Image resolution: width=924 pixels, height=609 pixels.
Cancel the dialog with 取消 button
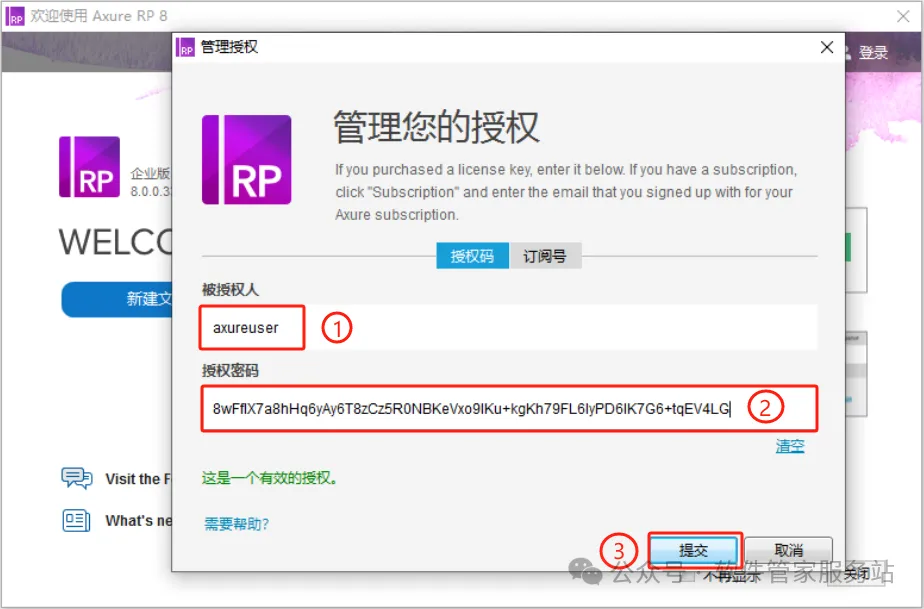coord(788,551)
